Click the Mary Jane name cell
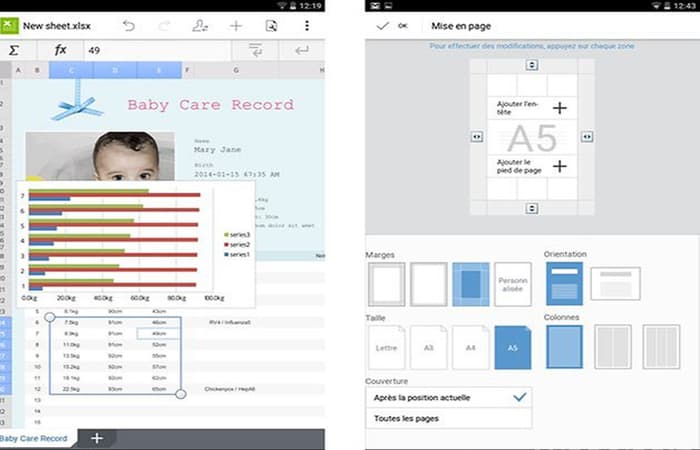This screenshot has height=450, width=700. (x=217, y=150)
